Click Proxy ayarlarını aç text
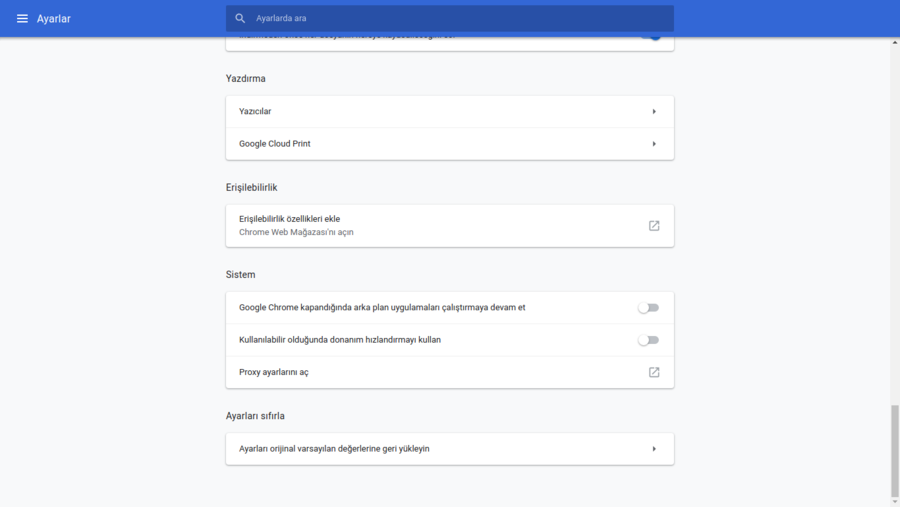 click(274, 372)
